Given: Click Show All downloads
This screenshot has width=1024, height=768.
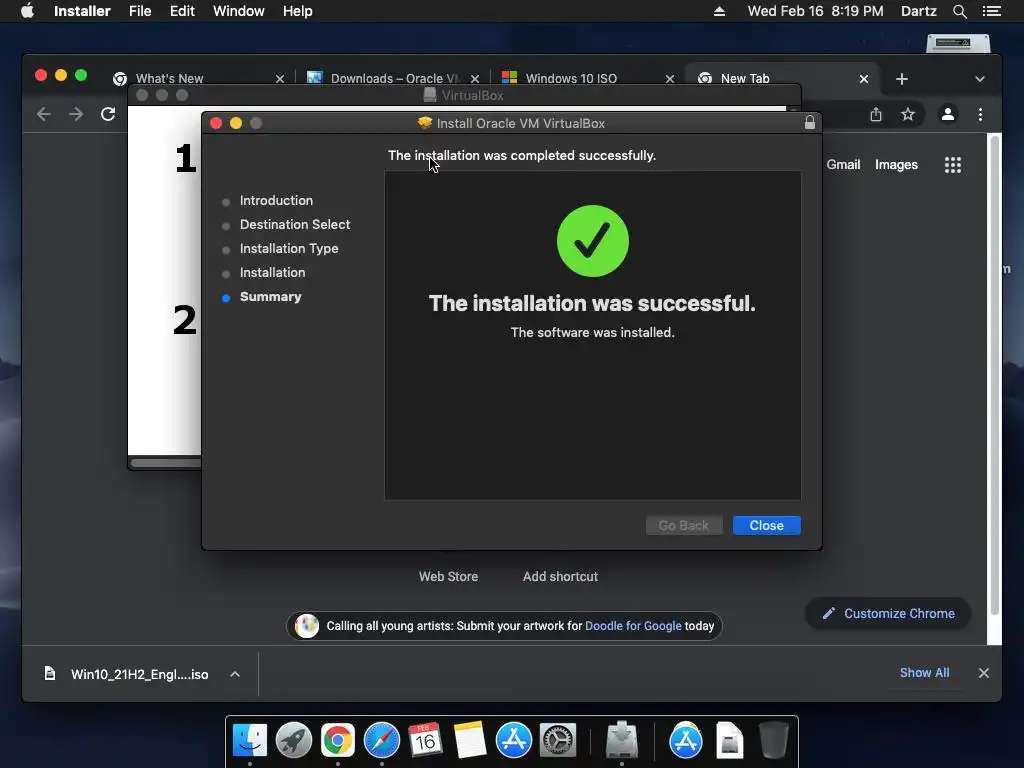Looking at the screenshot, I should coord(924,673).
